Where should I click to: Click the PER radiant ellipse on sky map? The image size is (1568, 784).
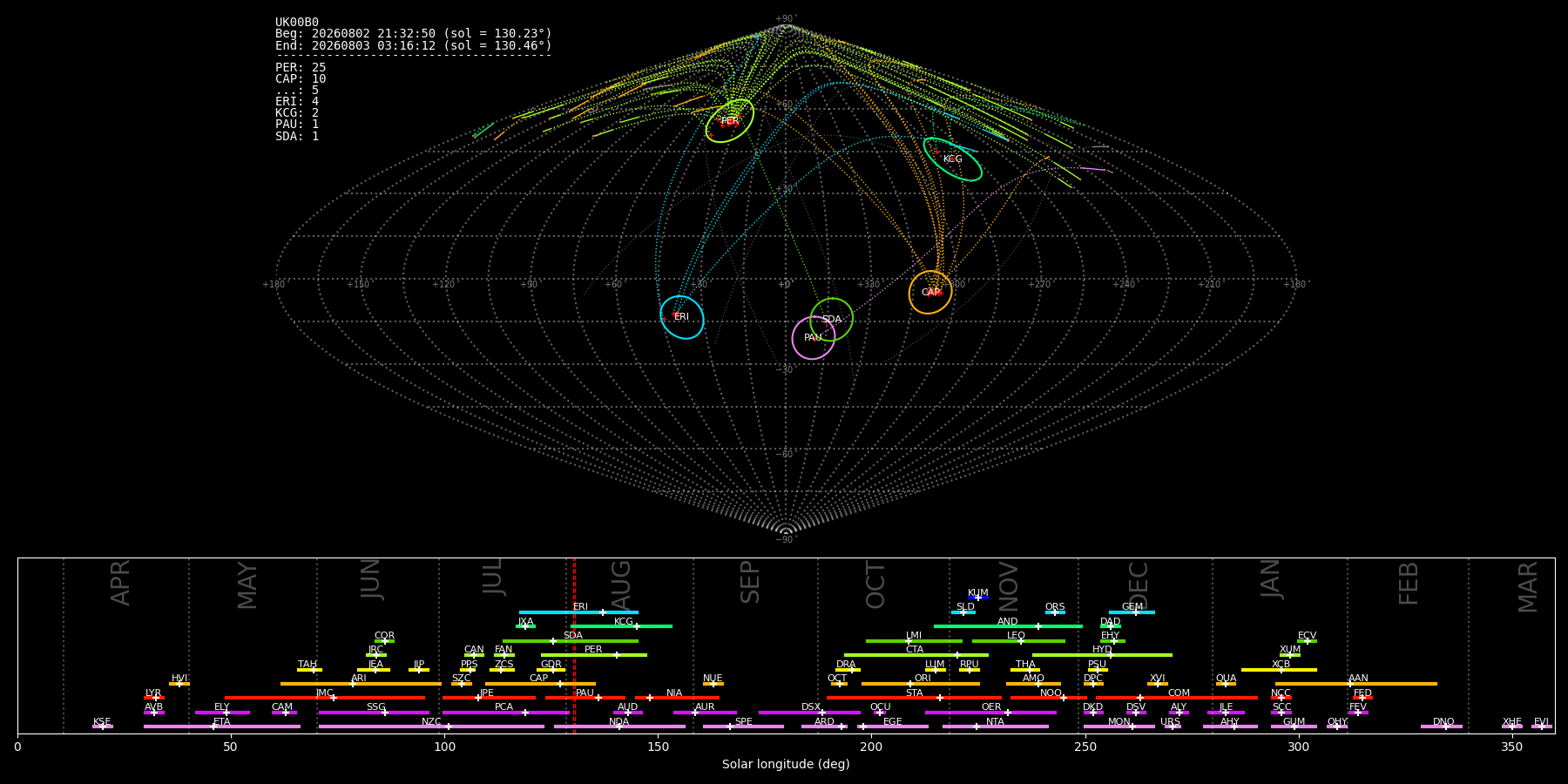coord(730,121)
